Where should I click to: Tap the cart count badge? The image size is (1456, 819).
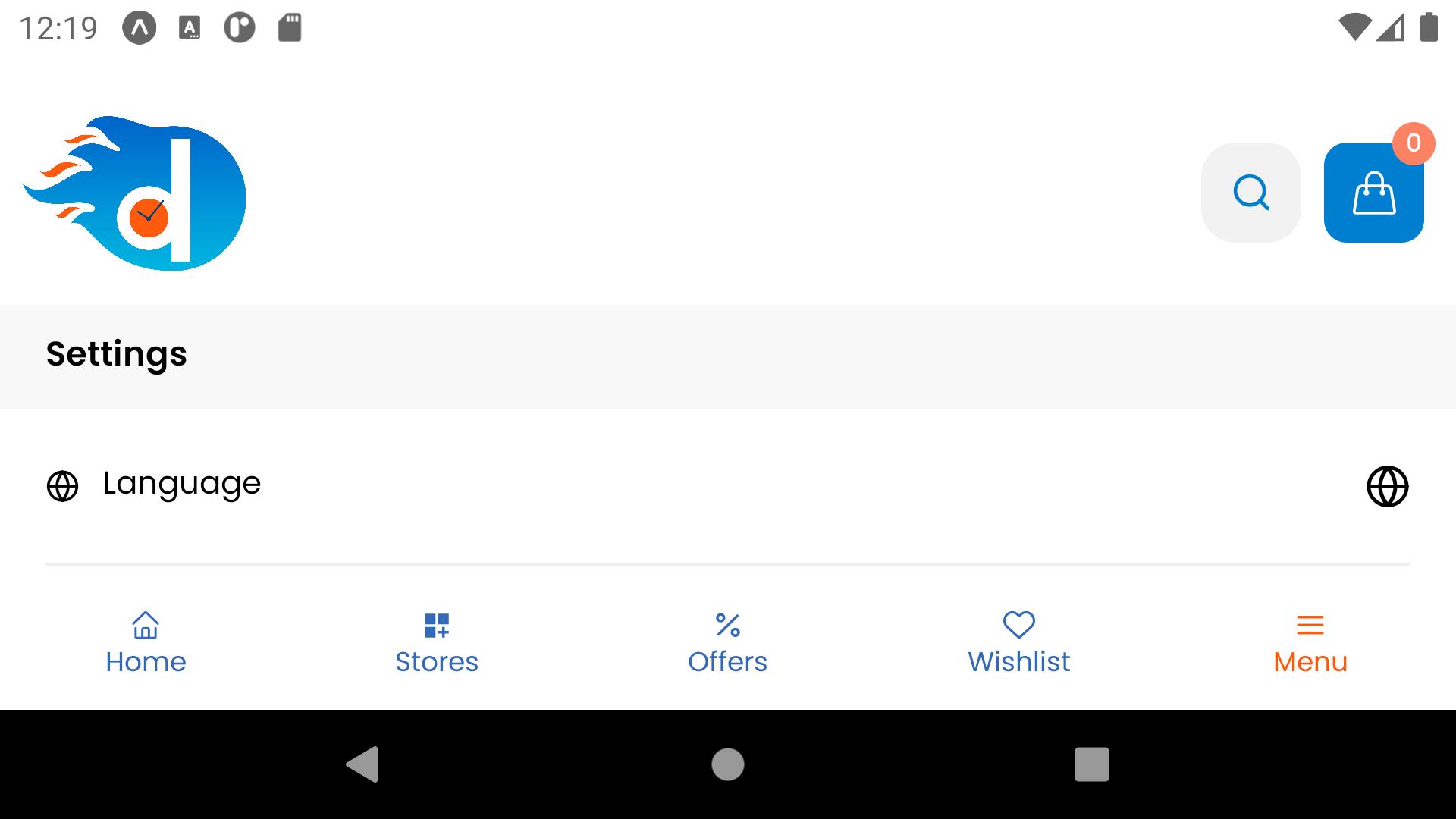point(1414,143)
